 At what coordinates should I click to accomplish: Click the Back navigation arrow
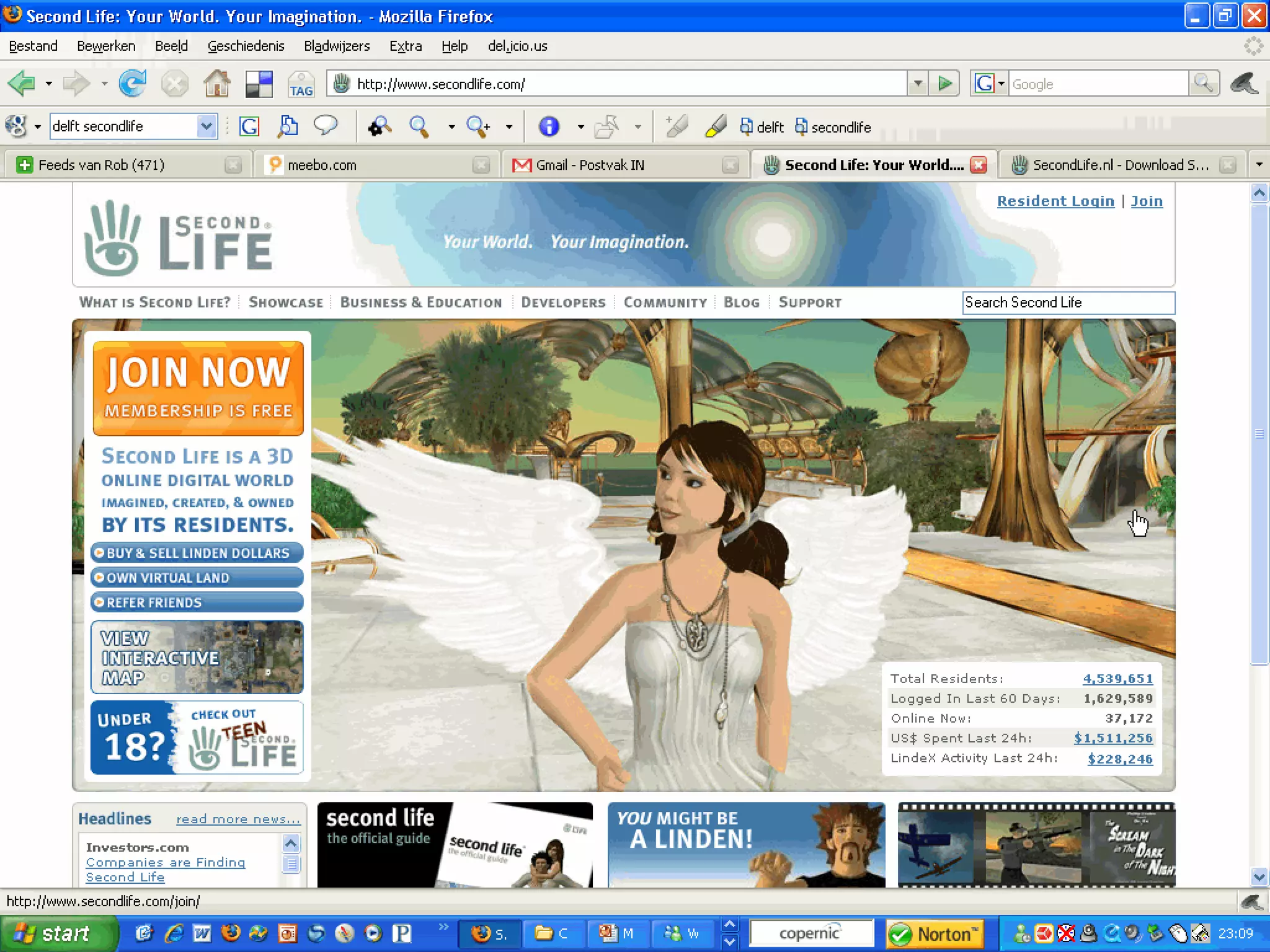coord(22,83)
